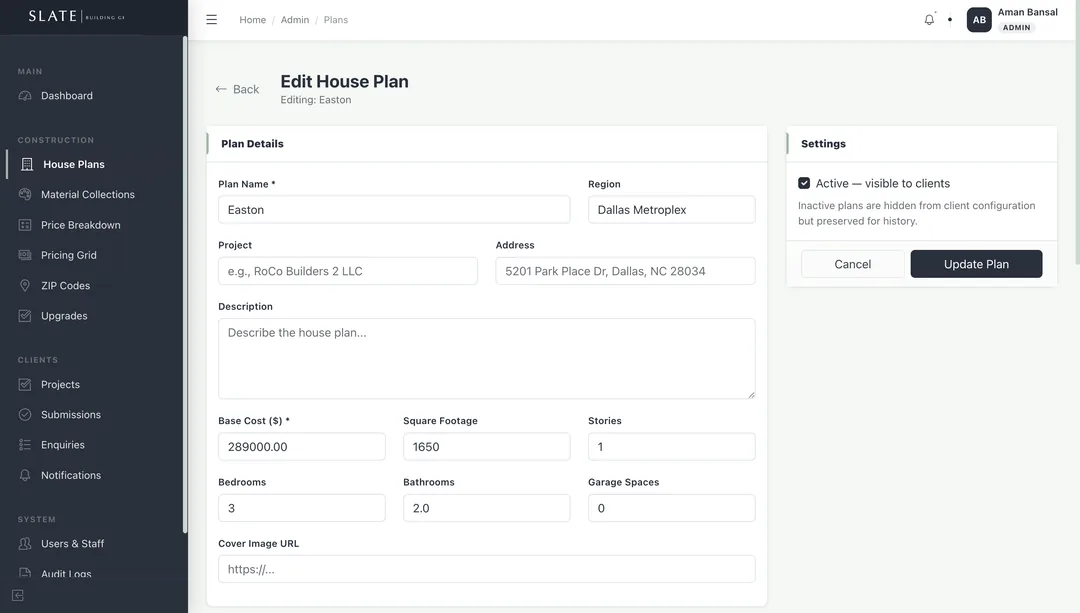Click the Square Footage field
The image size is (1080, 613).
[x=487, y=446]
